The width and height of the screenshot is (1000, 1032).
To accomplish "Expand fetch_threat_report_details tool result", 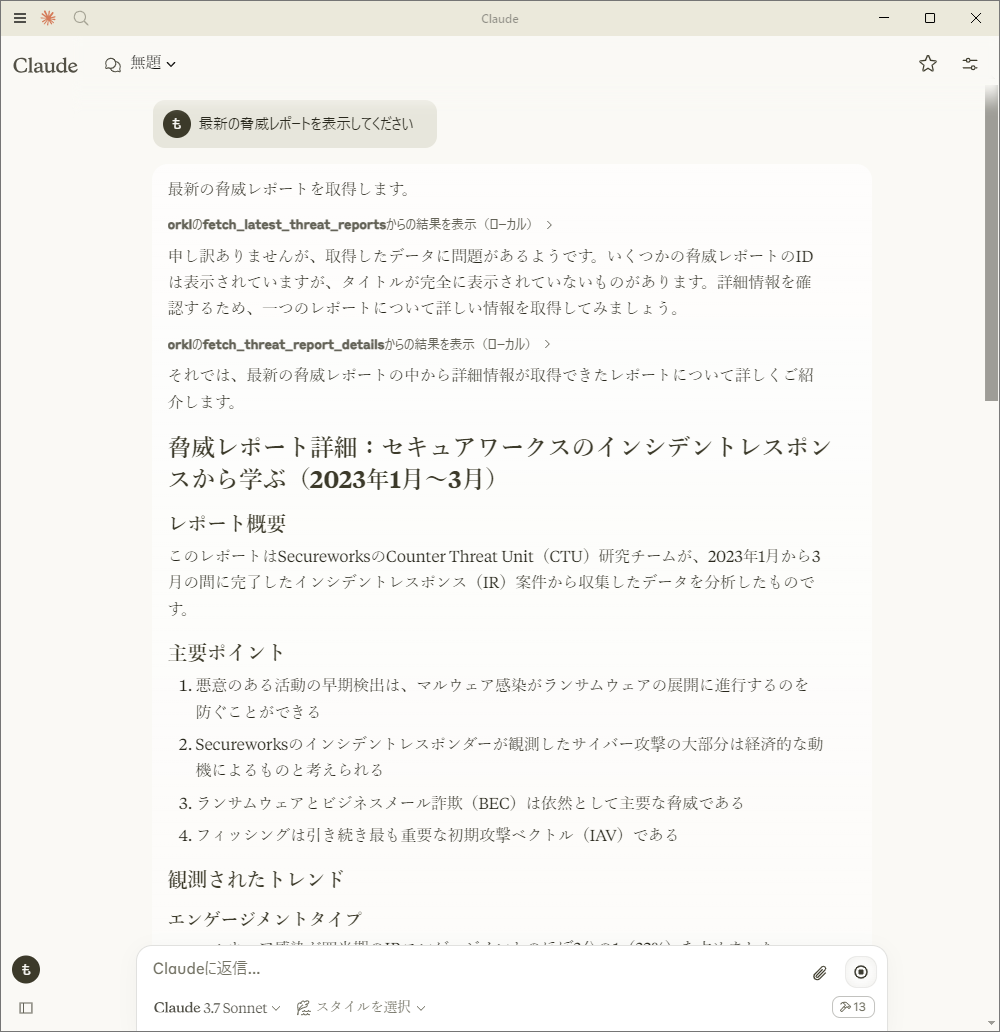I will tap(359, 344).
